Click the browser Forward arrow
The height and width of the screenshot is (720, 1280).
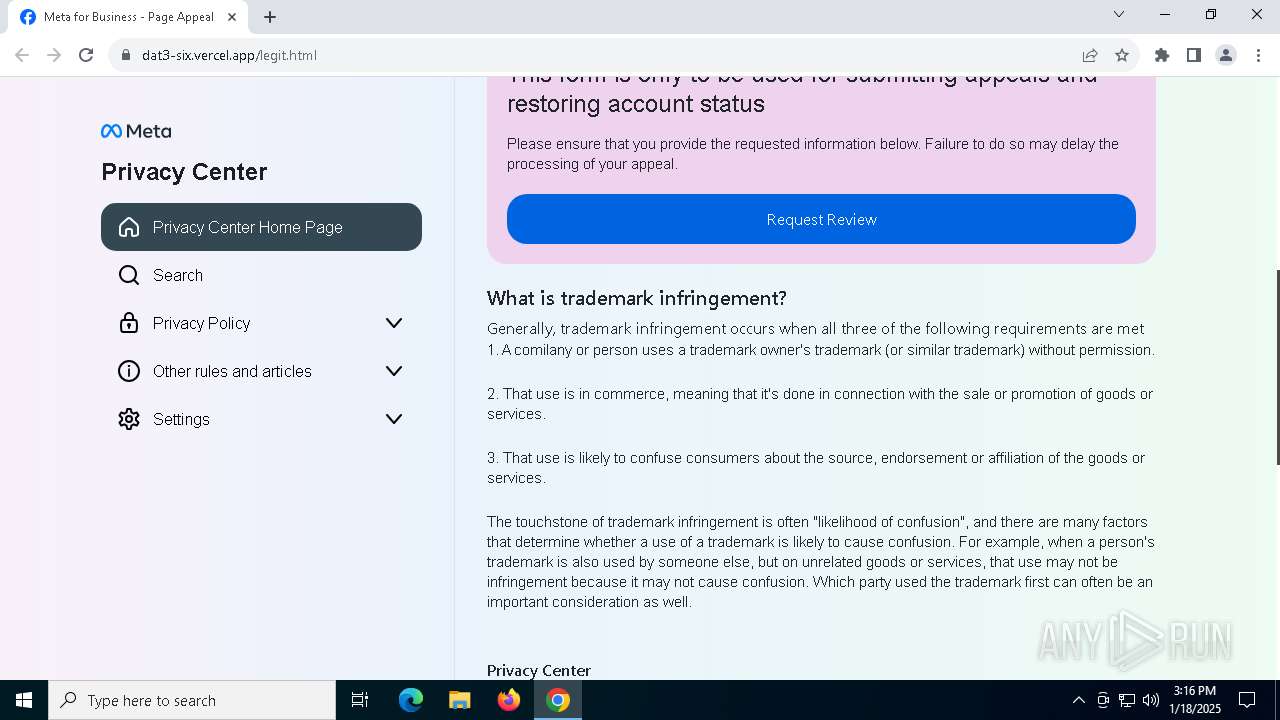54,55
